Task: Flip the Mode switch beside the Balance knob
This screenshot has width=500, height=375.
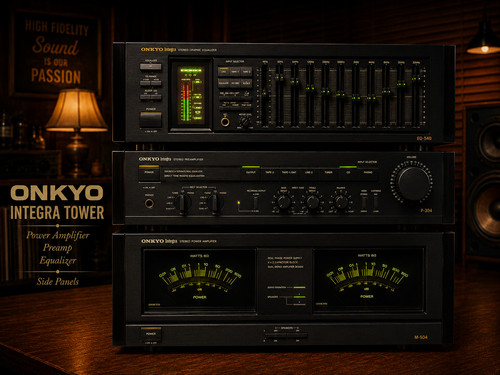Action: point(364,203)
